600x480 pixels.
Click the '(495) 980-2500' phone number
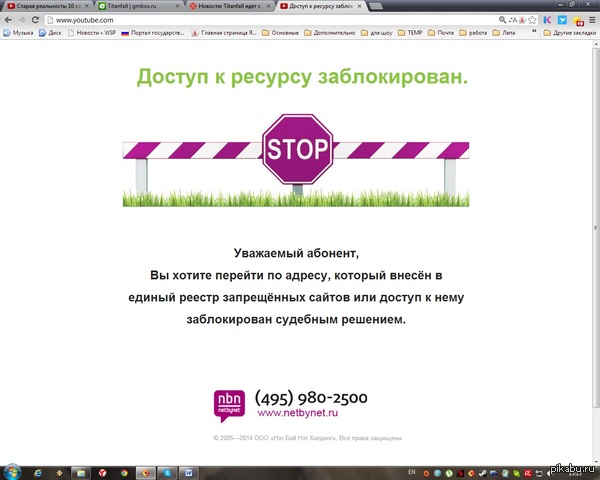click(311, 398)
